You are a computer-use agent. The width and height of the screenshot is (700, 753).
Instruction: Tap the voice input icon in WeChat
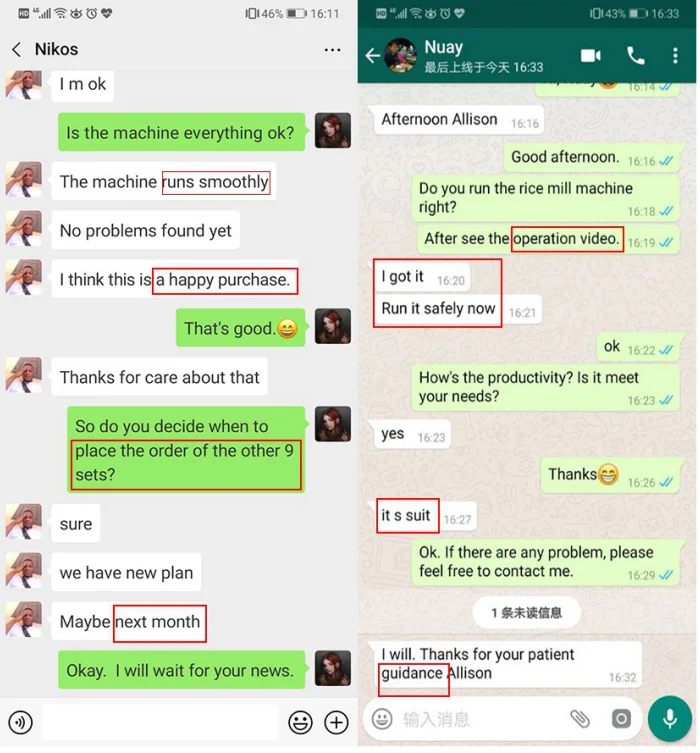20,722
